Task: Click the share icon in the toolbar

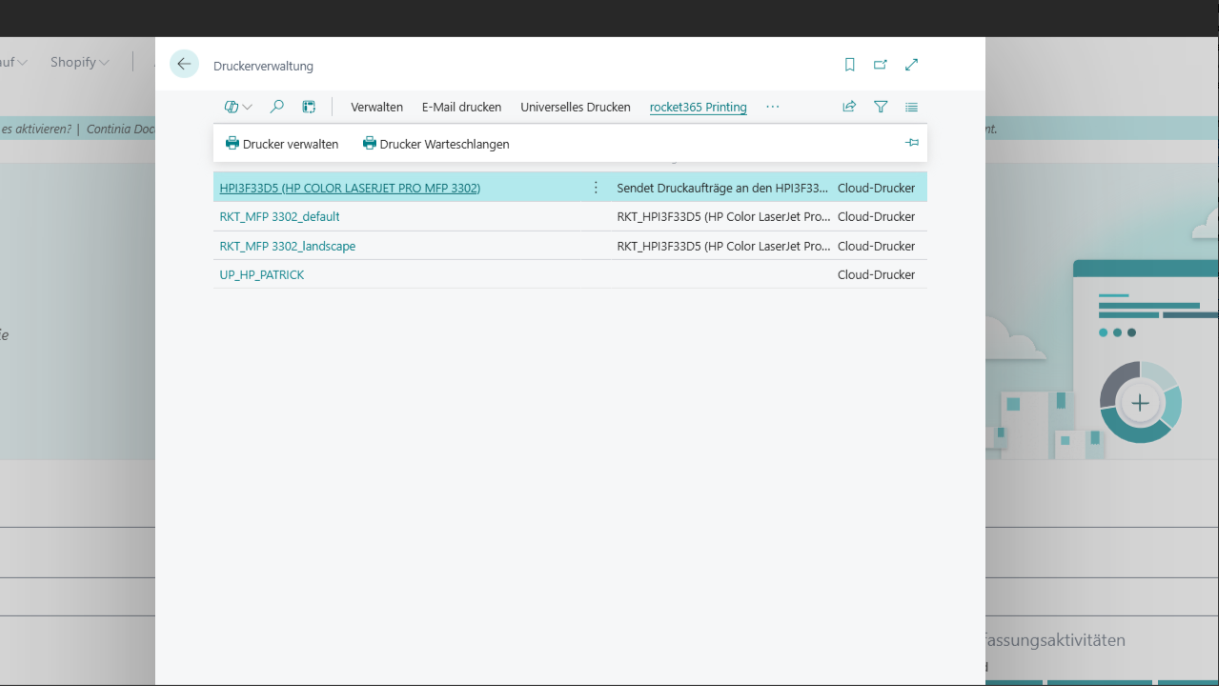Action: click(x=849, y=107)
